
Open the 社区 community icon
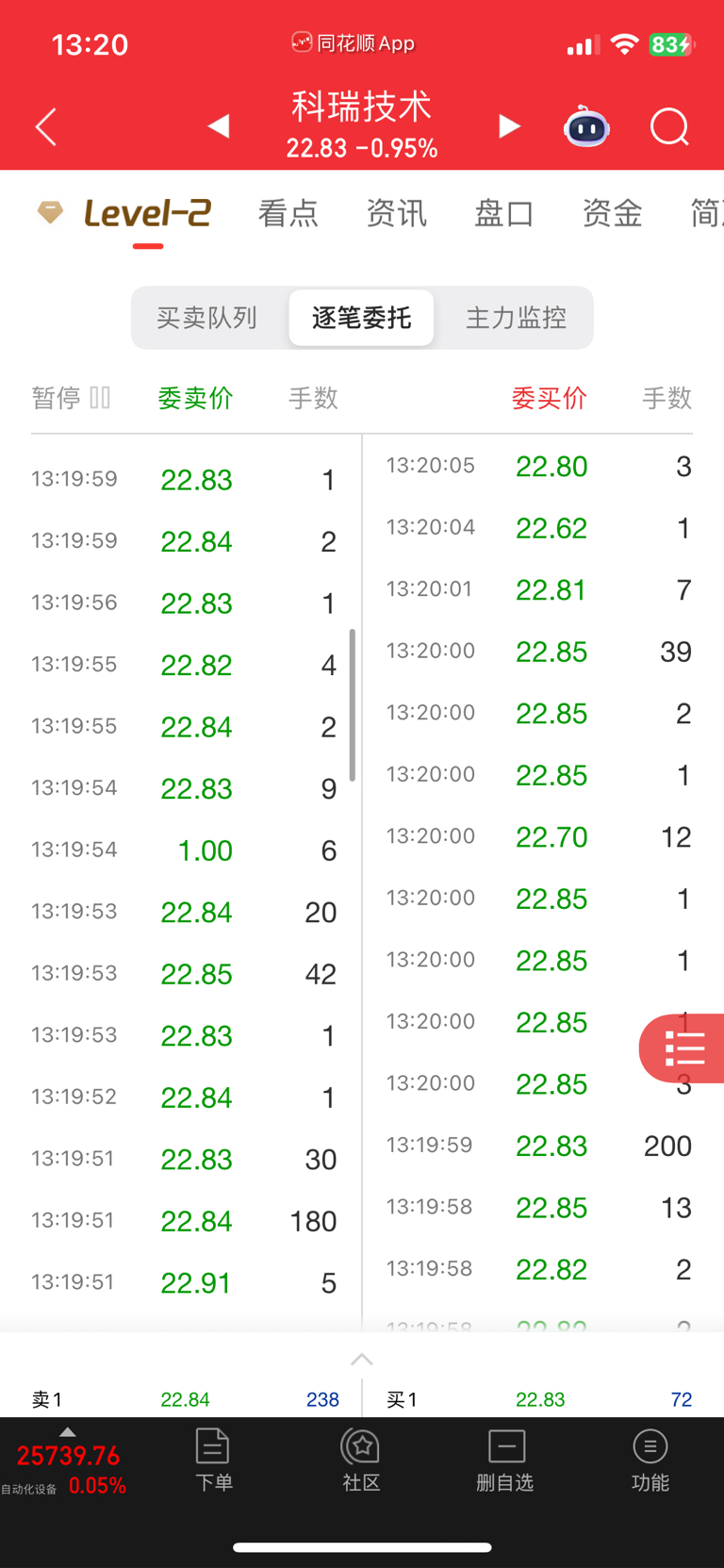click(x=361, y=1460)
